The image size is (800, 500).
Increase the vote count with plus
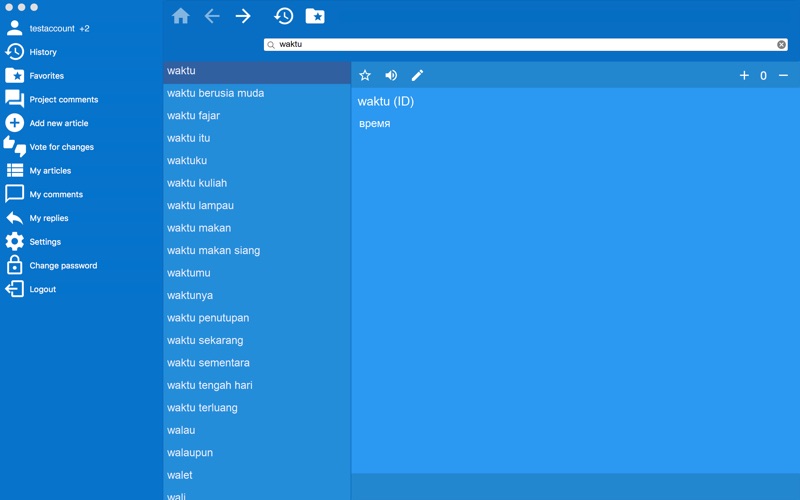(x=744, y=76)
